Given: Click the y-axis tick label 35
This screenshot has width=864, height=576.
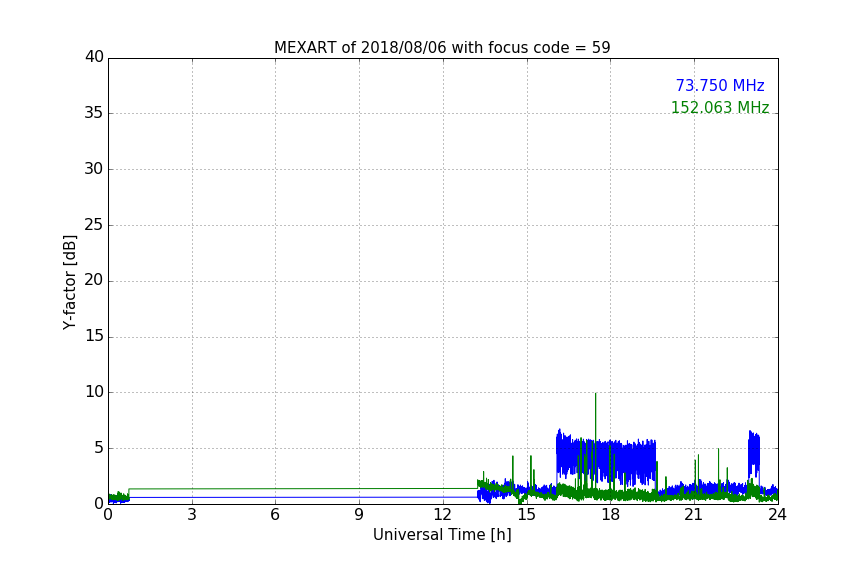Looking at the screenshot, I should (94, 113).
